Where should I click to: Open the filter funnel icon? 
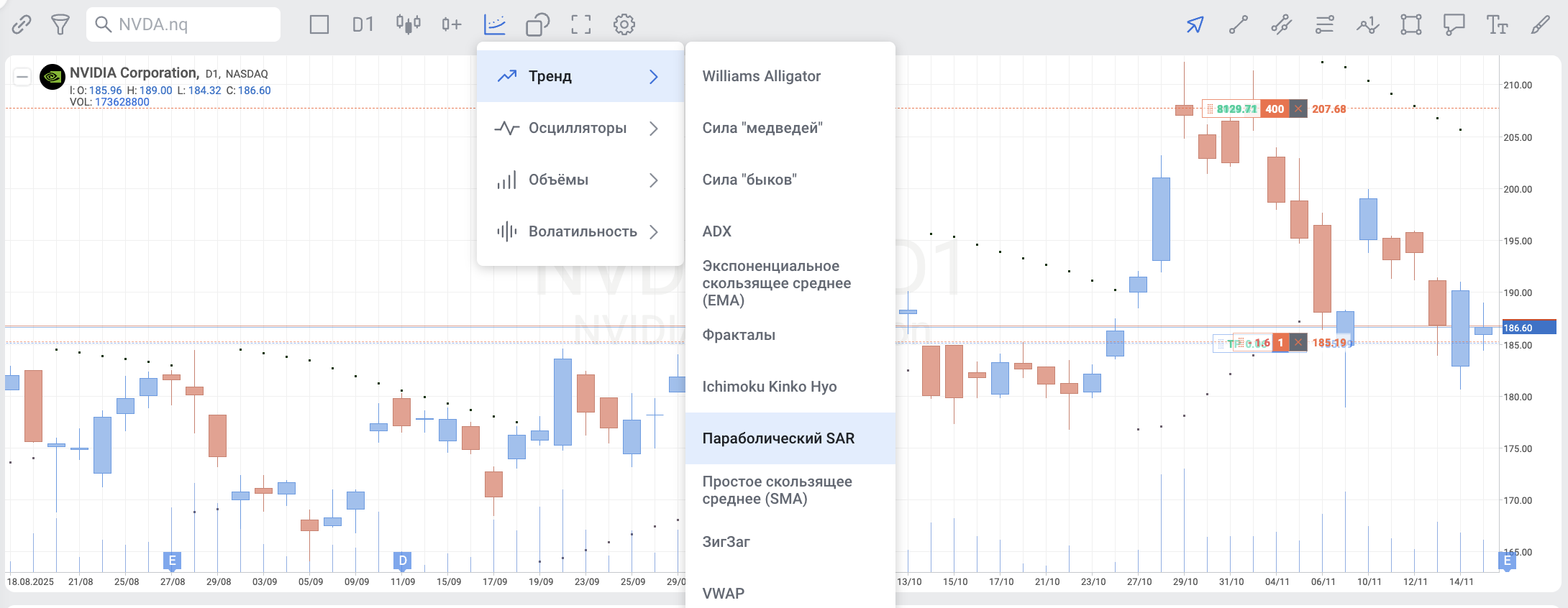(x=60, y=24)
